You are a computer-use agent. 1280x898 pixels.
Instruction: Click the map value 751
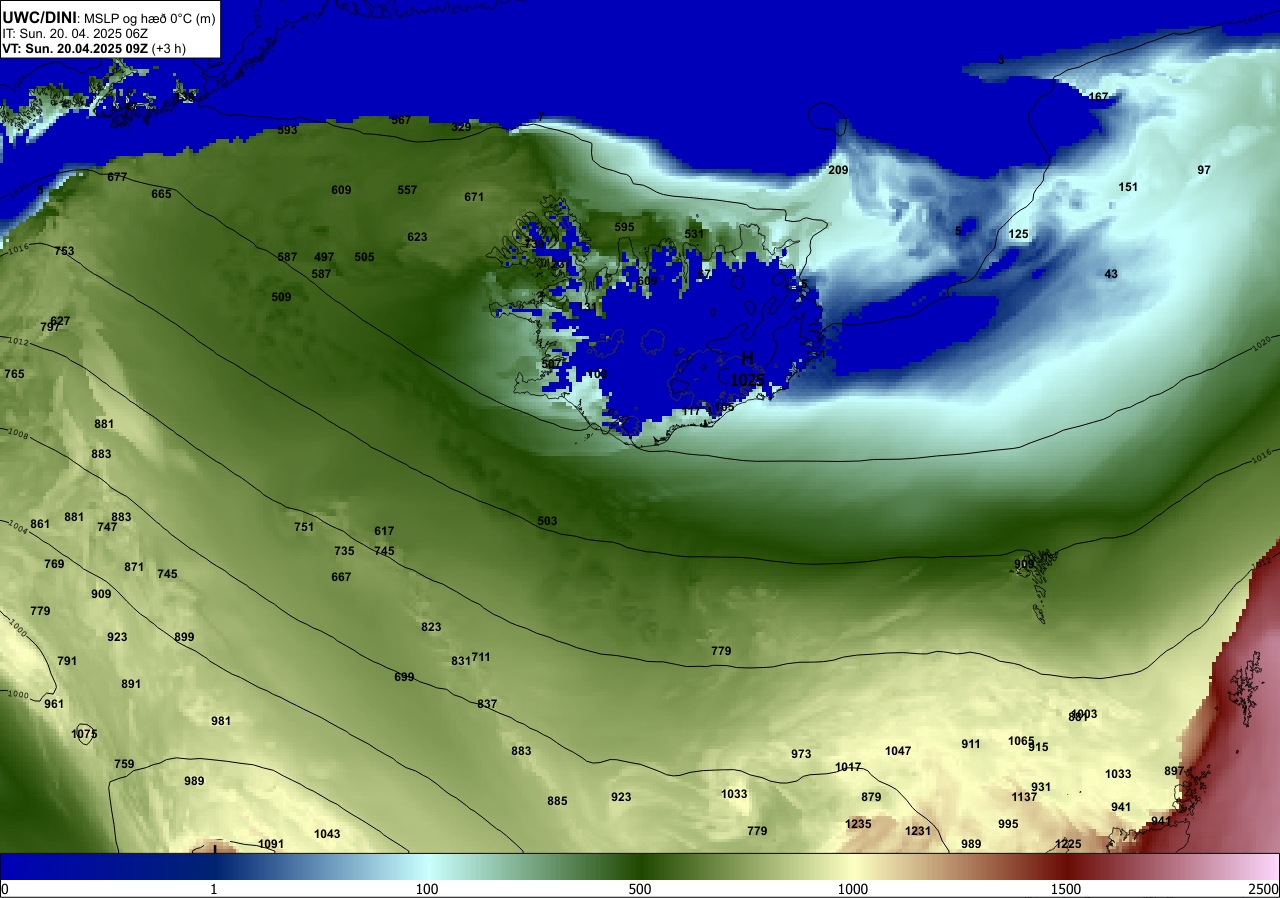click(x=304, y=527)
